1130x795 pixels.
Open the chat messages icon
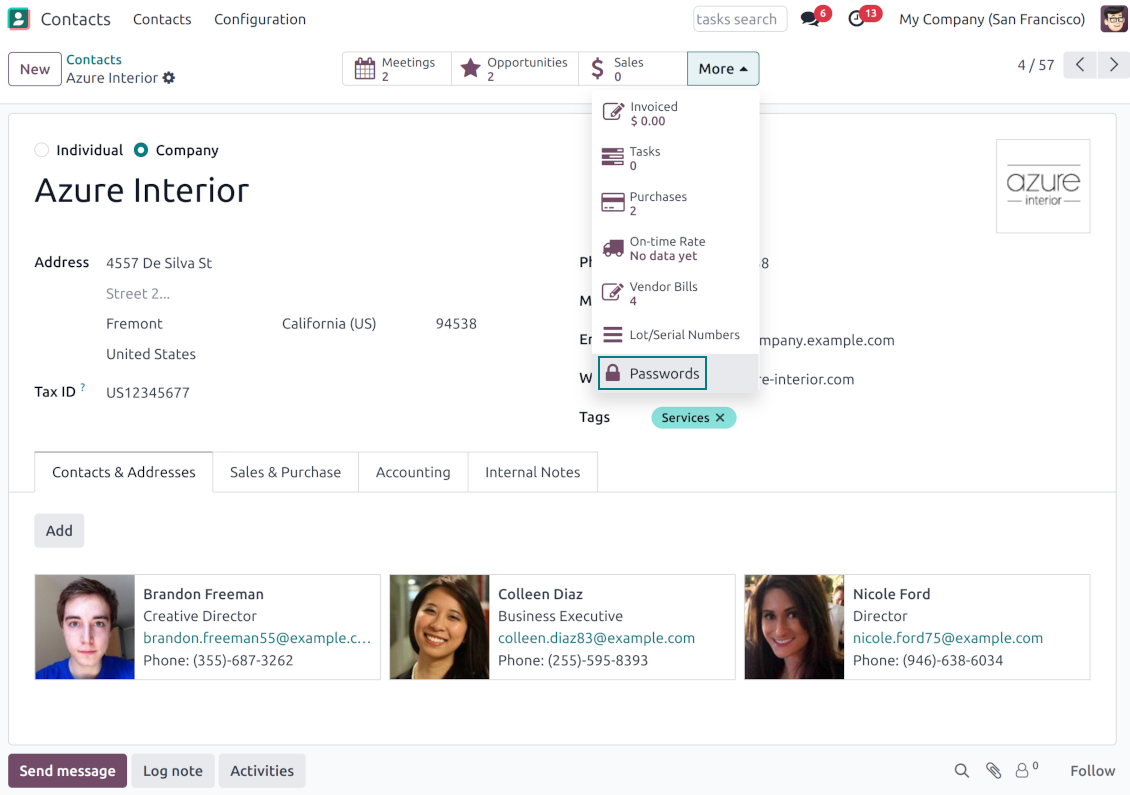point(810,19)
